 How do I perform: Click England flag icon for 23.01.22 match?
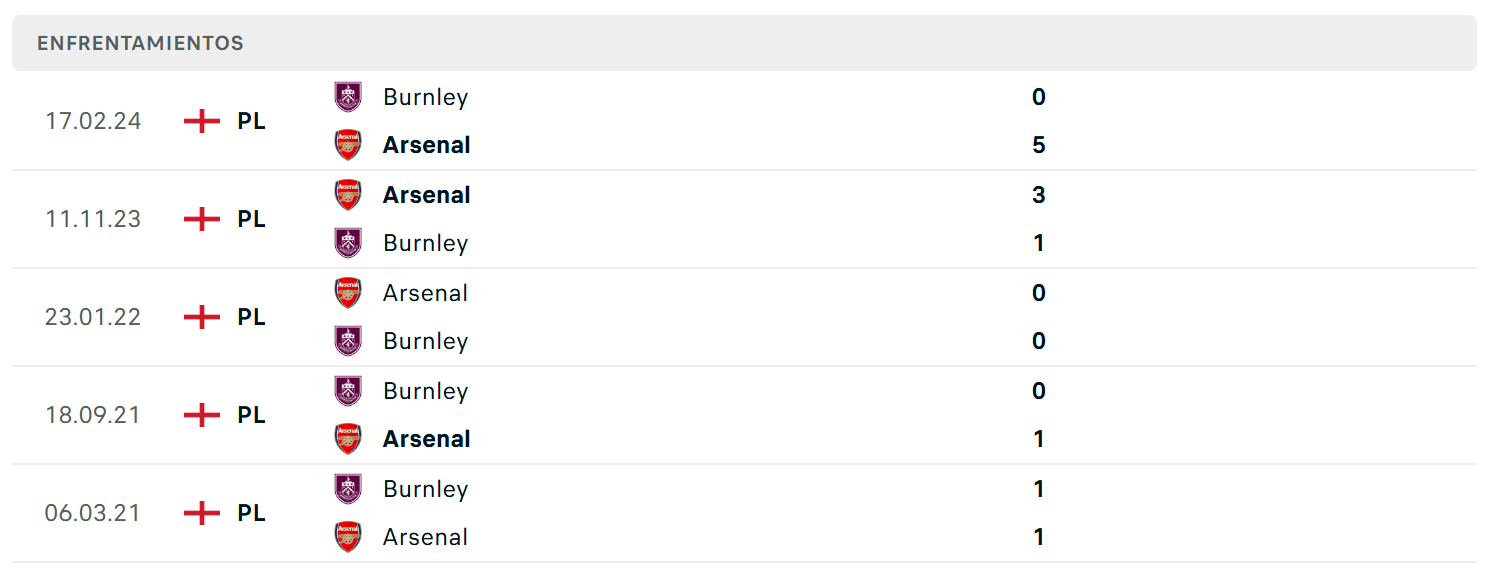pyautogui.click(x=202, y=317)
